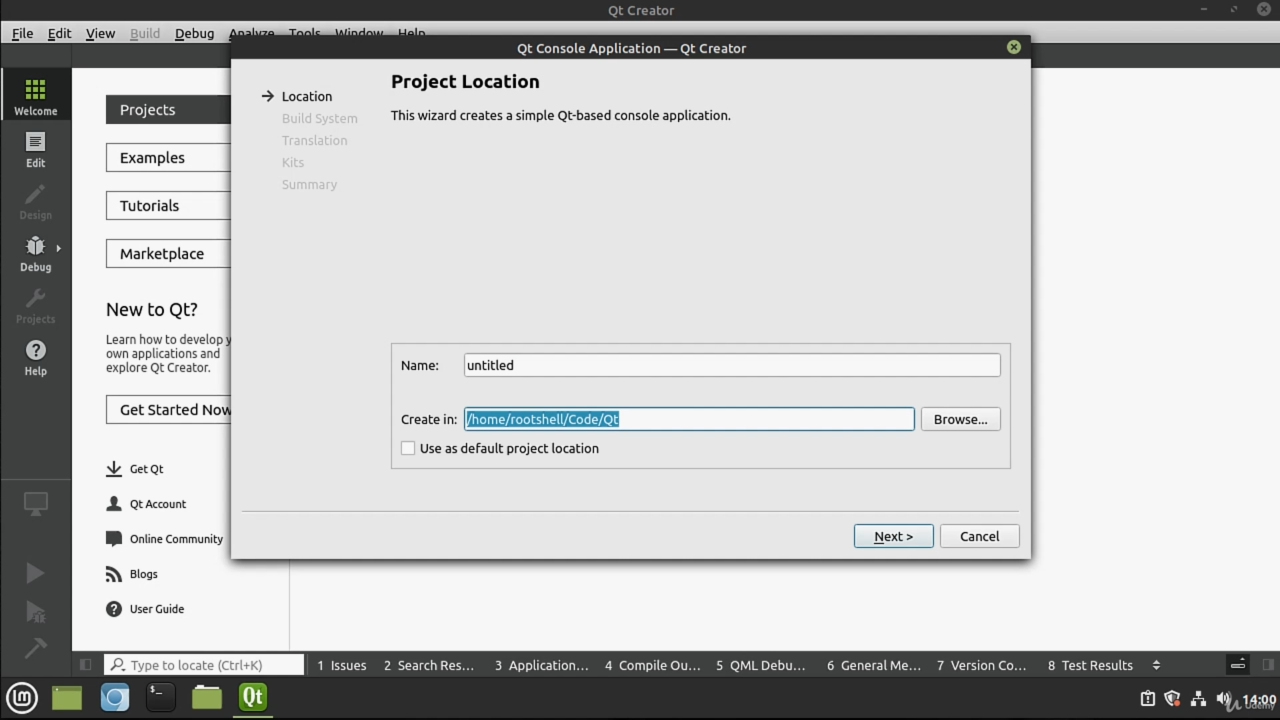The height and width of the screenshot is (720, 1280).
Task: Open Projects mode wrench icon
Action: (x=35, y=305)
